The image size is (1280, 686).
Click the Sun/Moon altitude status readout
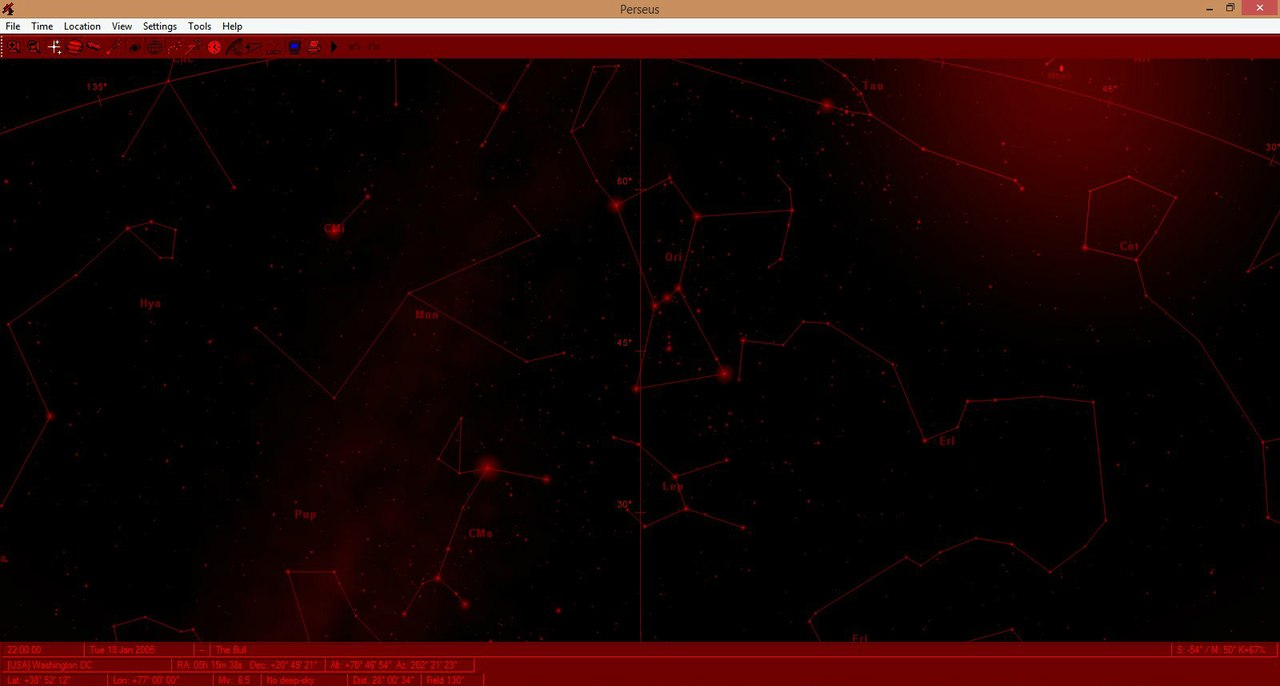click(1222, 650)
